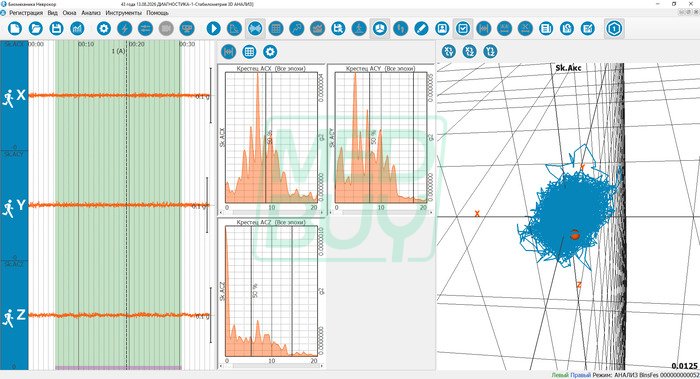Open the table grid icon in main toolbar
The image size is (700, 379).
click(276, 29)
